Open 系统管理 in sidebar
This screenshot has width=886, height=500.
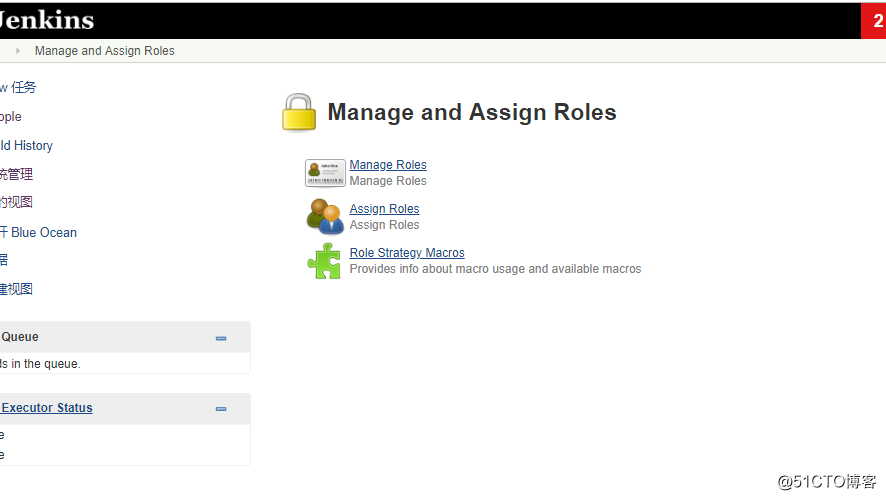[16, 174]
